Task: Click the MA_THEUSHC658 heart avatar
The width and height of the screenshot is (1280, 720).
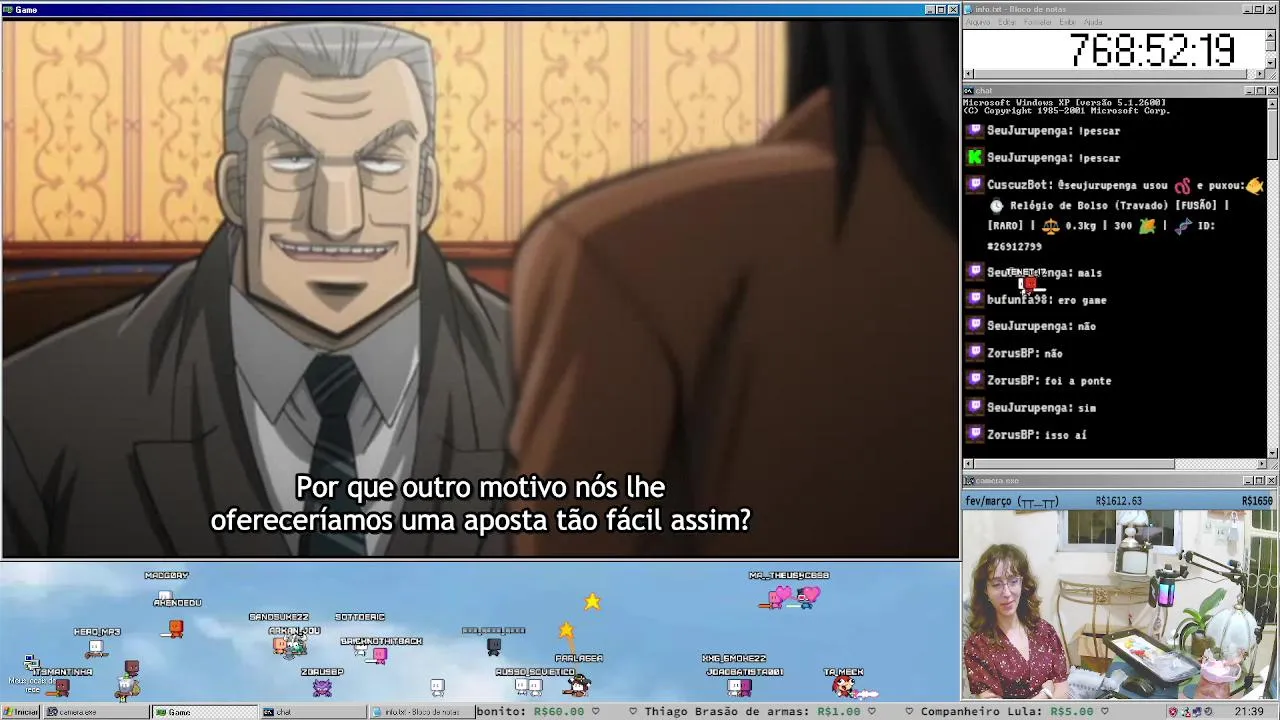Action: pyautogui.click(x=789, y=596)
